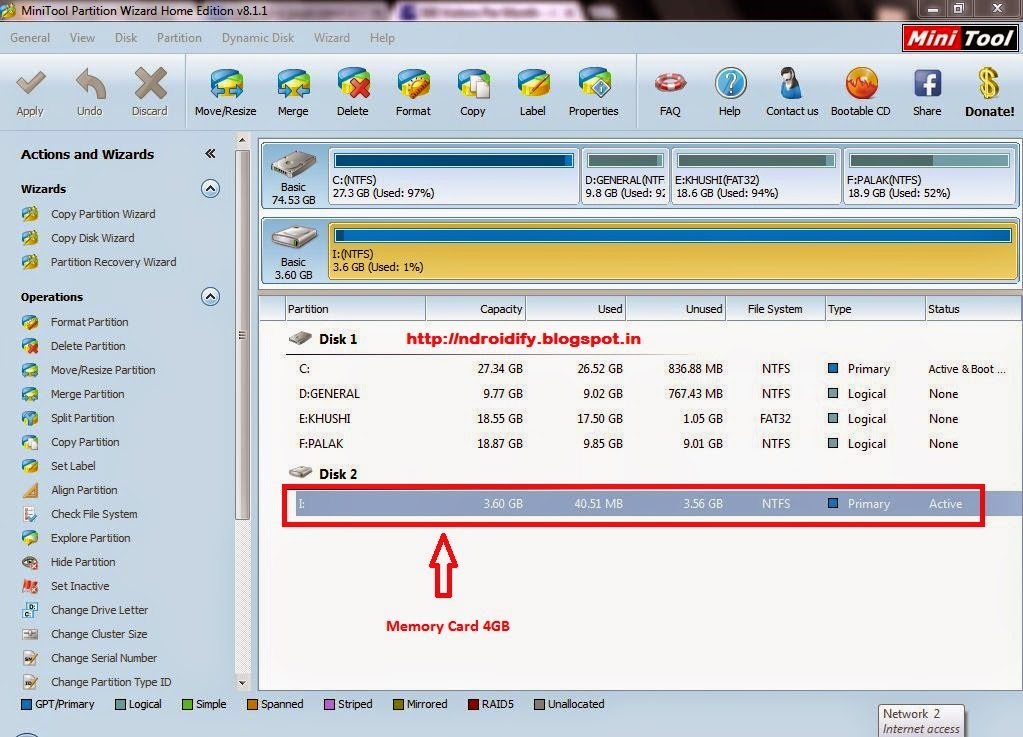Choose Split Partition operation
The image size is (1023, 737).
pos(82,418)
